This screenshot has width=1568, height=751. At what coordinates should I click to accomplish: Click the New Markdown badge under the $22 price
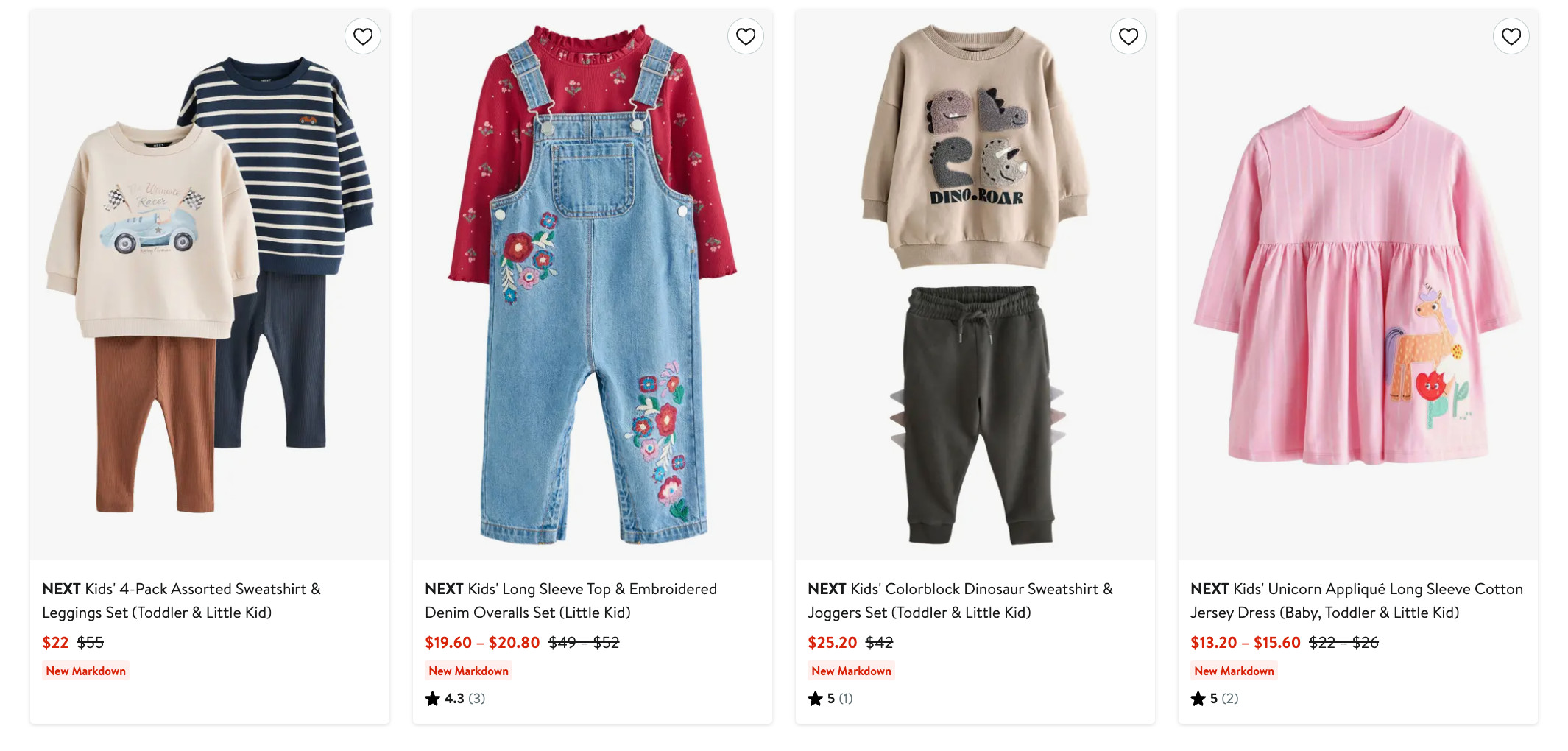[86, 671]
